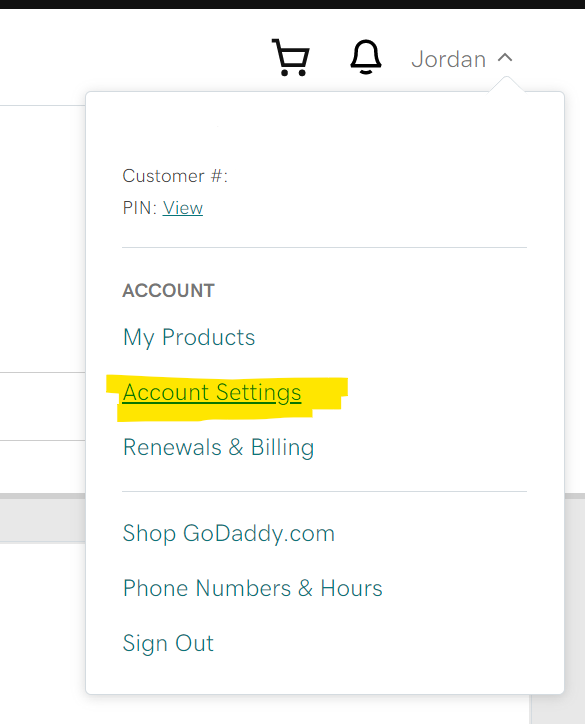Open Phone Numbers & Hours
The image size is (585, 724).
[253, 588]
